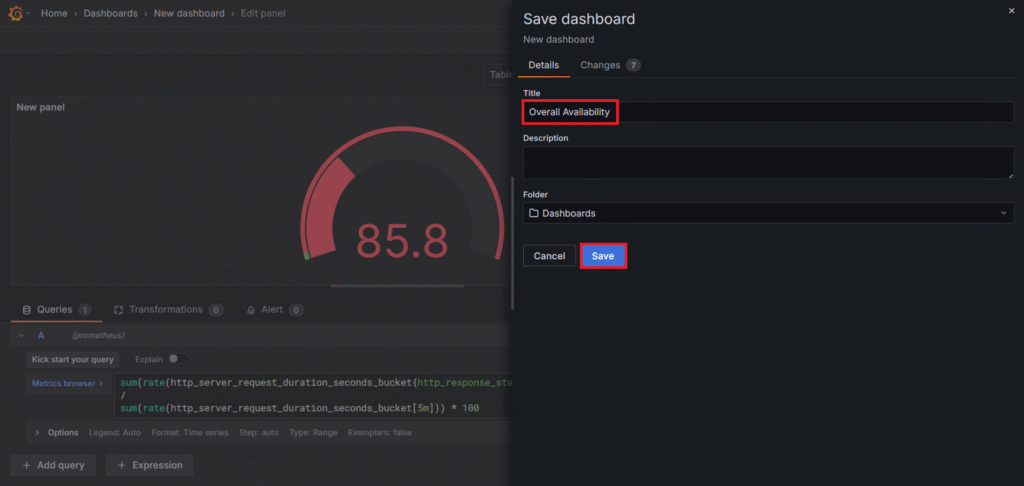The height and width of the screenshot is (486, 1024).
Task: Click the 'Type: Range' option text
Action: (x=313, y=432)
